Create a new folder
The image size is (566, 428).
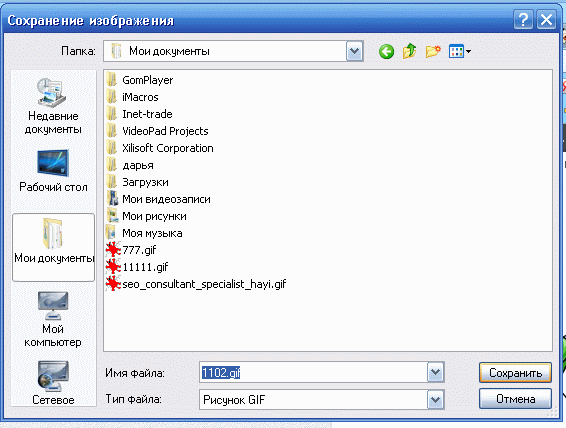433,51
